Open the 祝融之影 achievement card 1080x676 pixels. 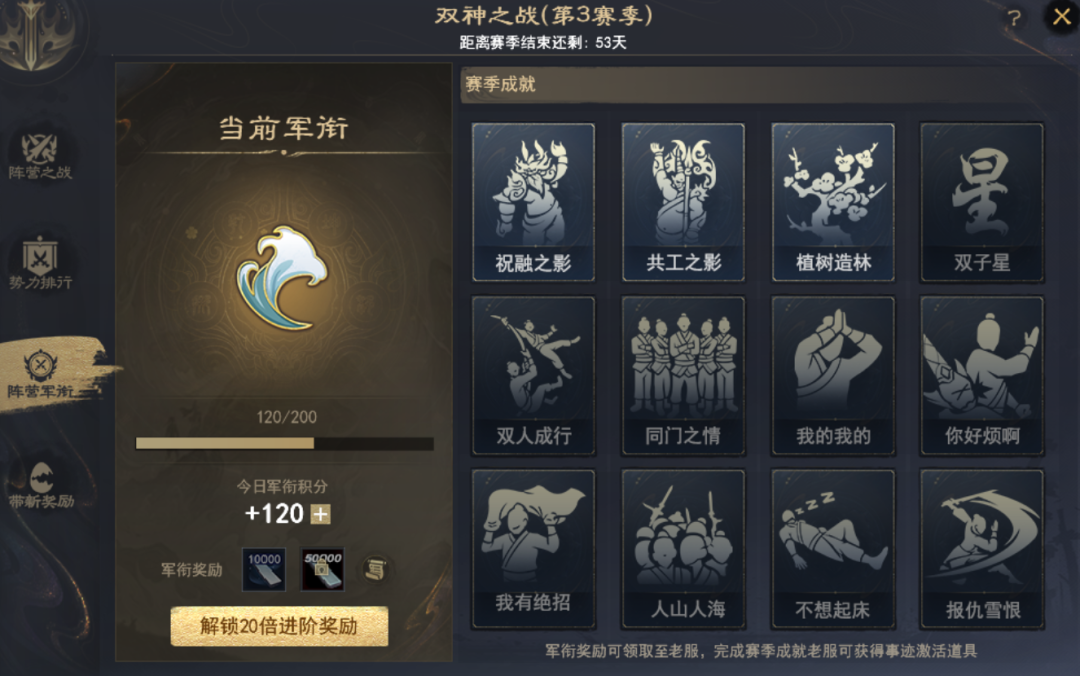533,202
